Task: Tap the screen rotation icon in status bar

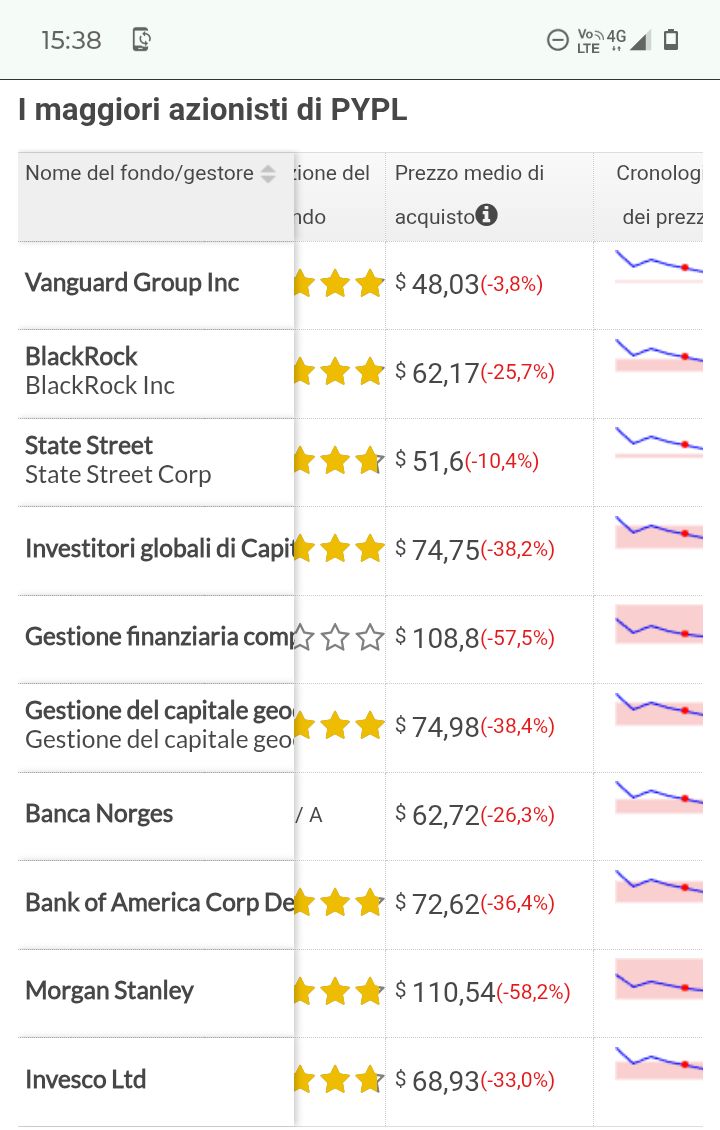Action: 141,40
